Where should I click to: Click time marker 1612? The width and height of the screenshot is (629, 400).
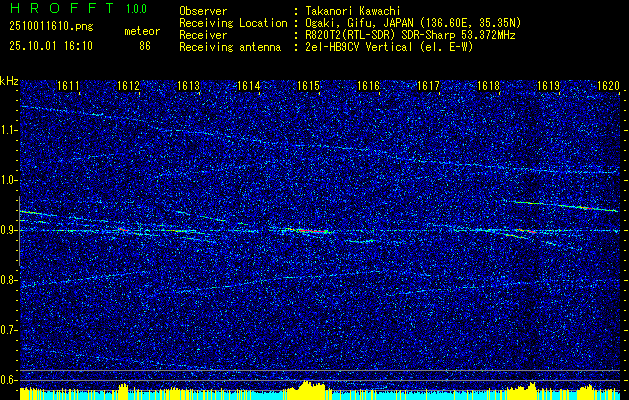(128, 86)
